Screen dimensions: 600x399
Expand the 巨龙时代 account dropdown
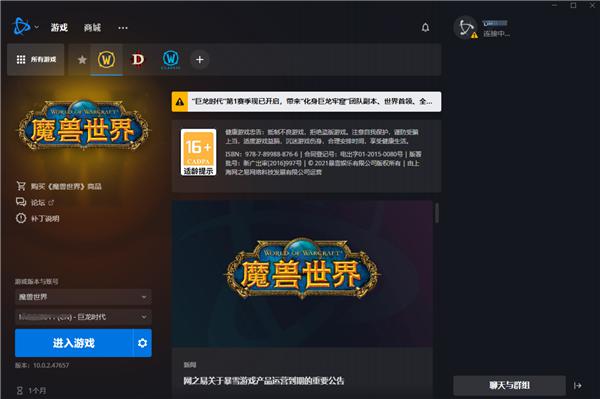[x=83, y=317]
